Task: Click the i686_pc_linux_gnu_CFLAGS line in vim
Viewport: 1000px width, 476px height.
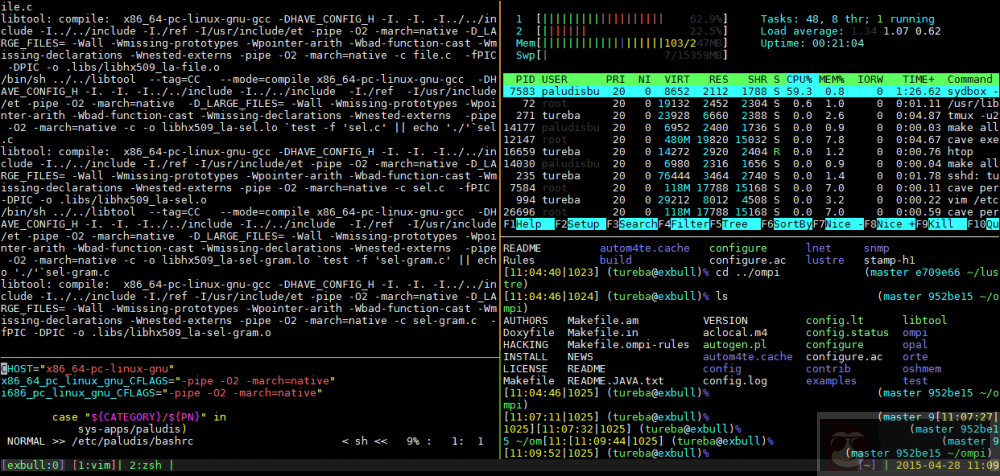Action: 162,393
